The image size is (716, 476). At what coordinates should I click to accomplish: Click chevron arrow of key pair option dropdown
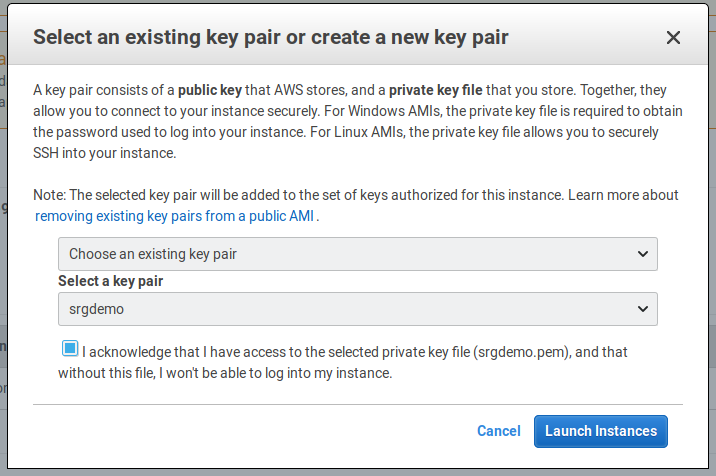tap(643, 254)
